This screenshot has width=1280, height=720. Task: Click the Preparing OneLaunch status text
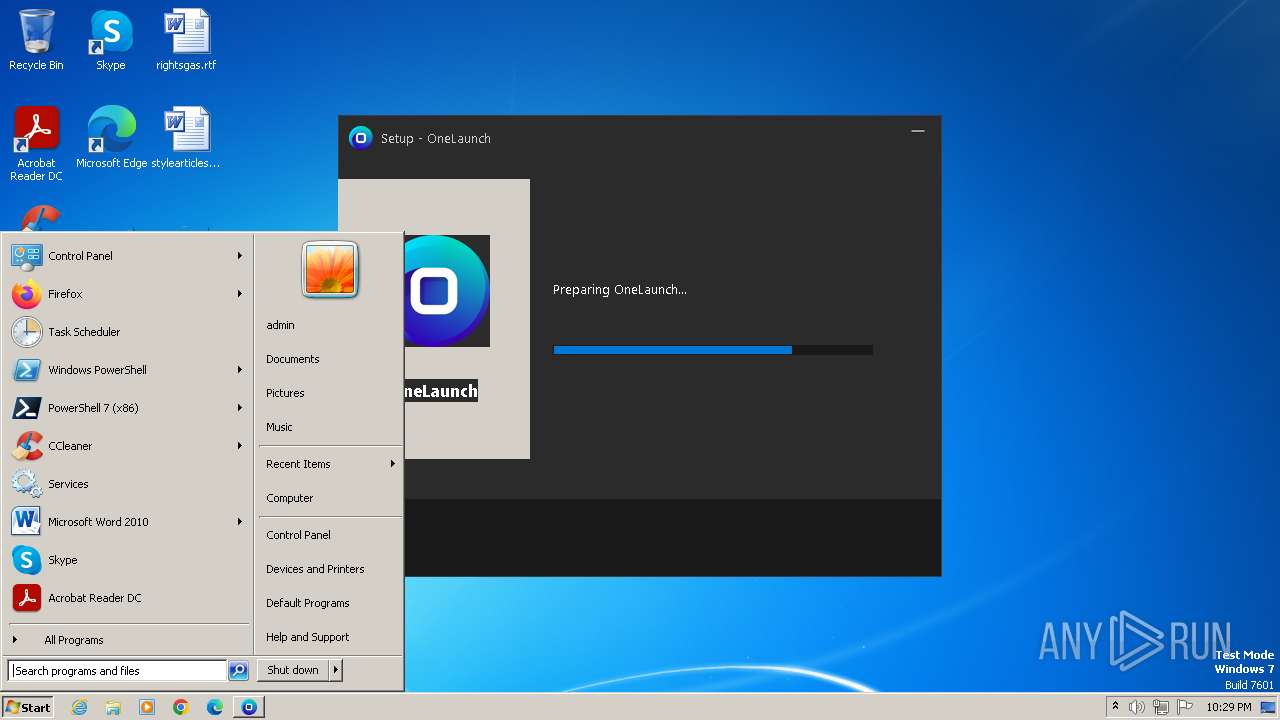620,290
